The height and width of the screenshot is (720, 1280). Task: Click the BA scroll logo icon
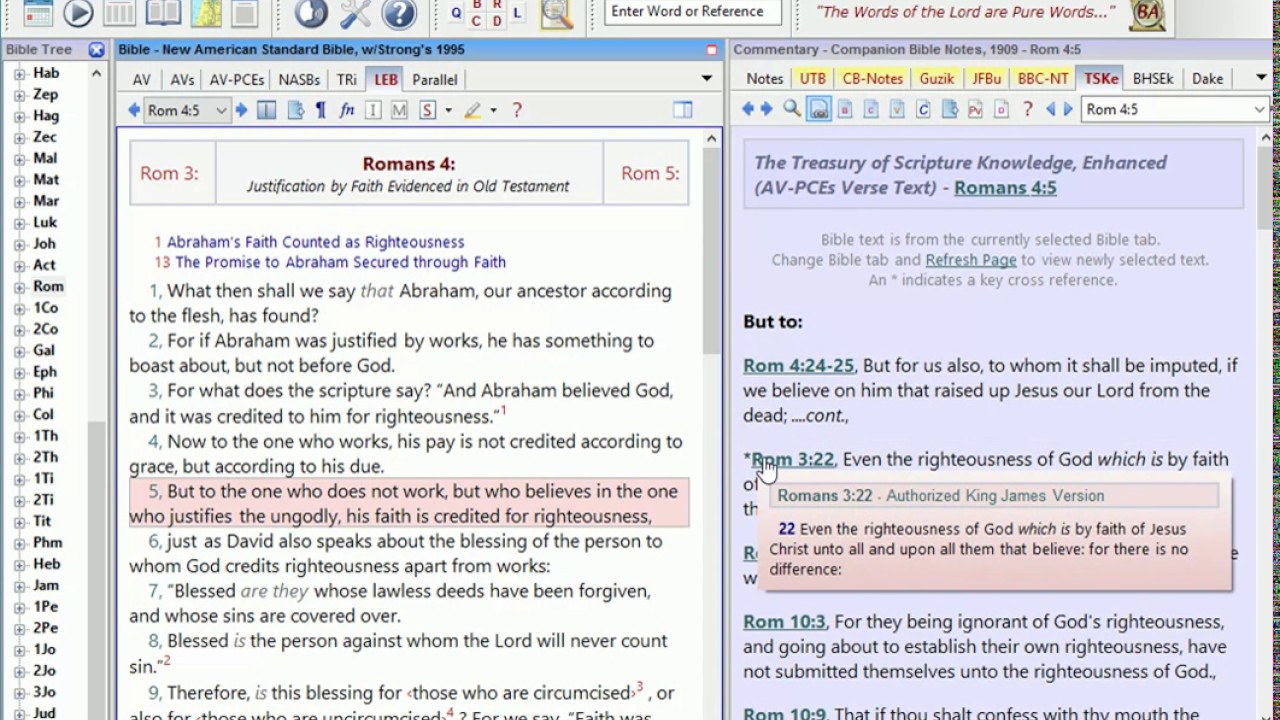[1148, 13]
